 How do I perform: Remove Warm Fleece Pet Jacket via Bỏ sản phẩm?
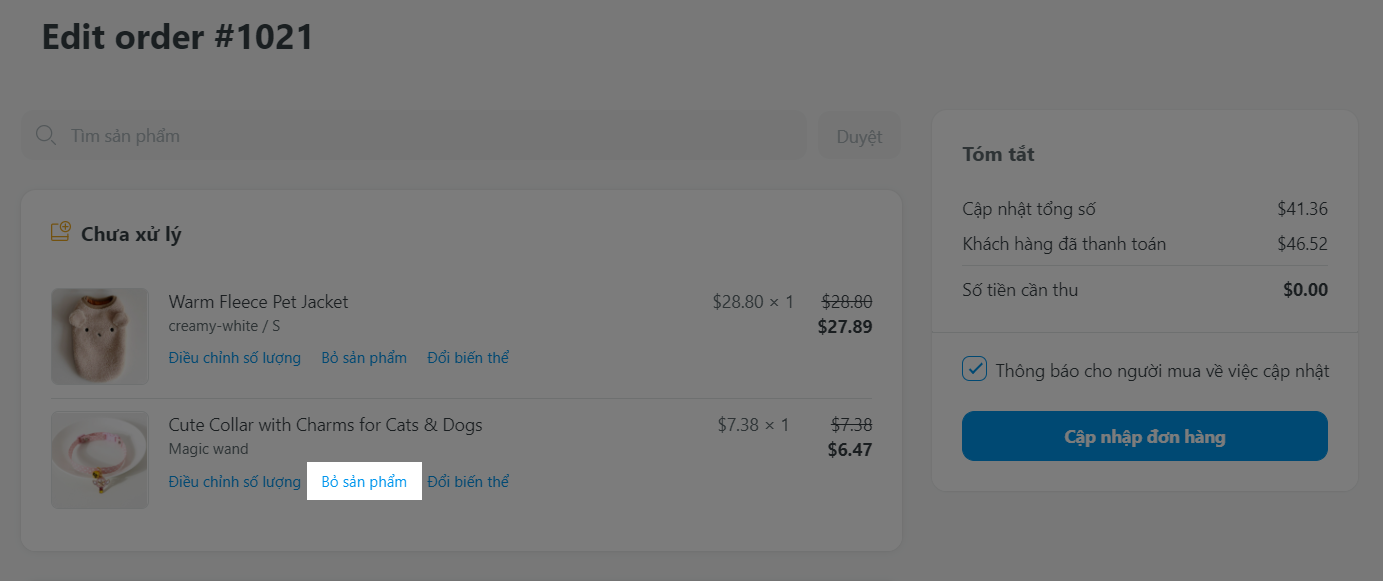pos(364,358)
